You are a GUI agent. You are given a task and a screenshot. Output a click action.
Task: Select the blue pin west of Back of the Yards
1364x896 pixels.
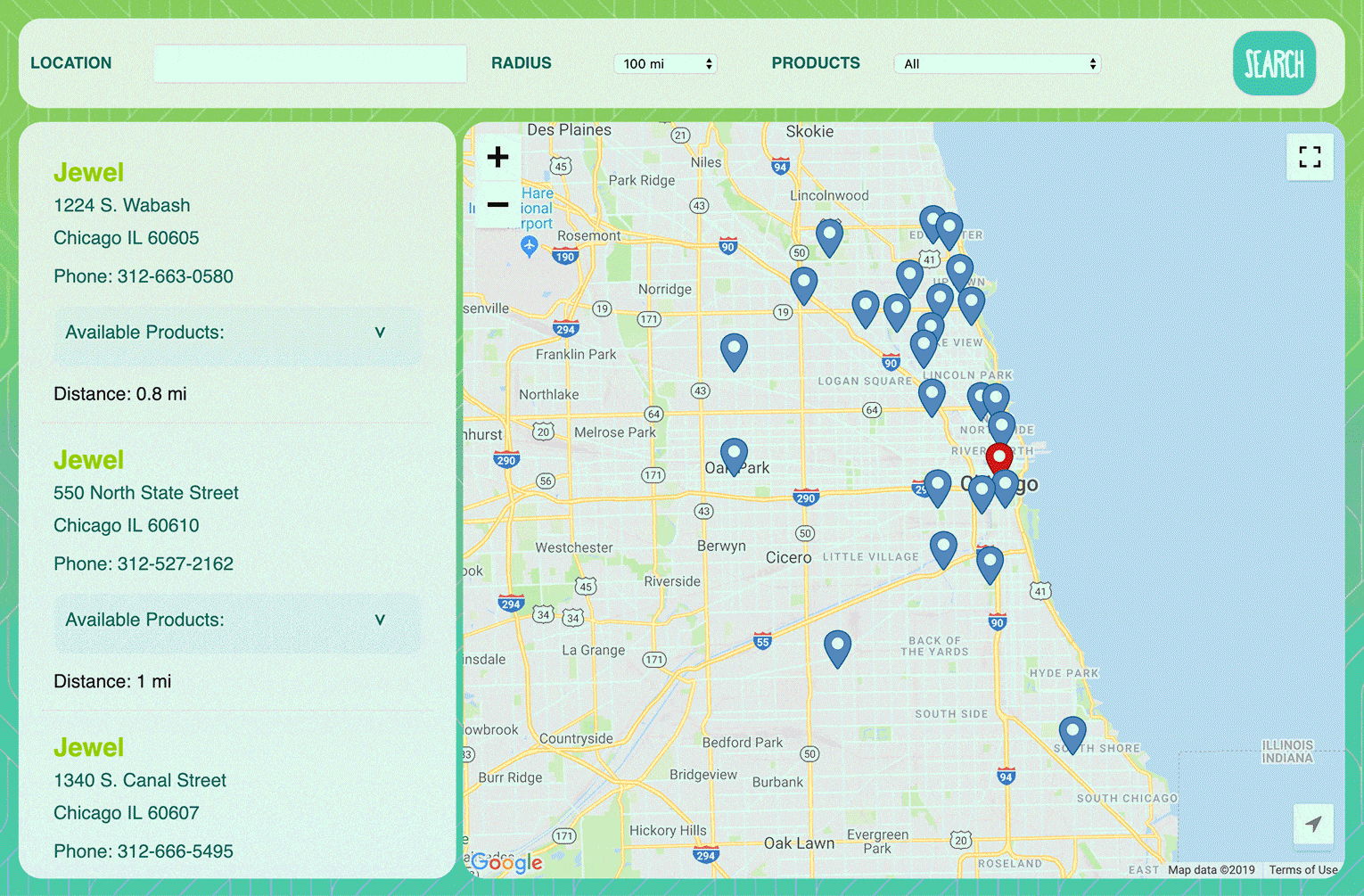[x=837, y=649]
